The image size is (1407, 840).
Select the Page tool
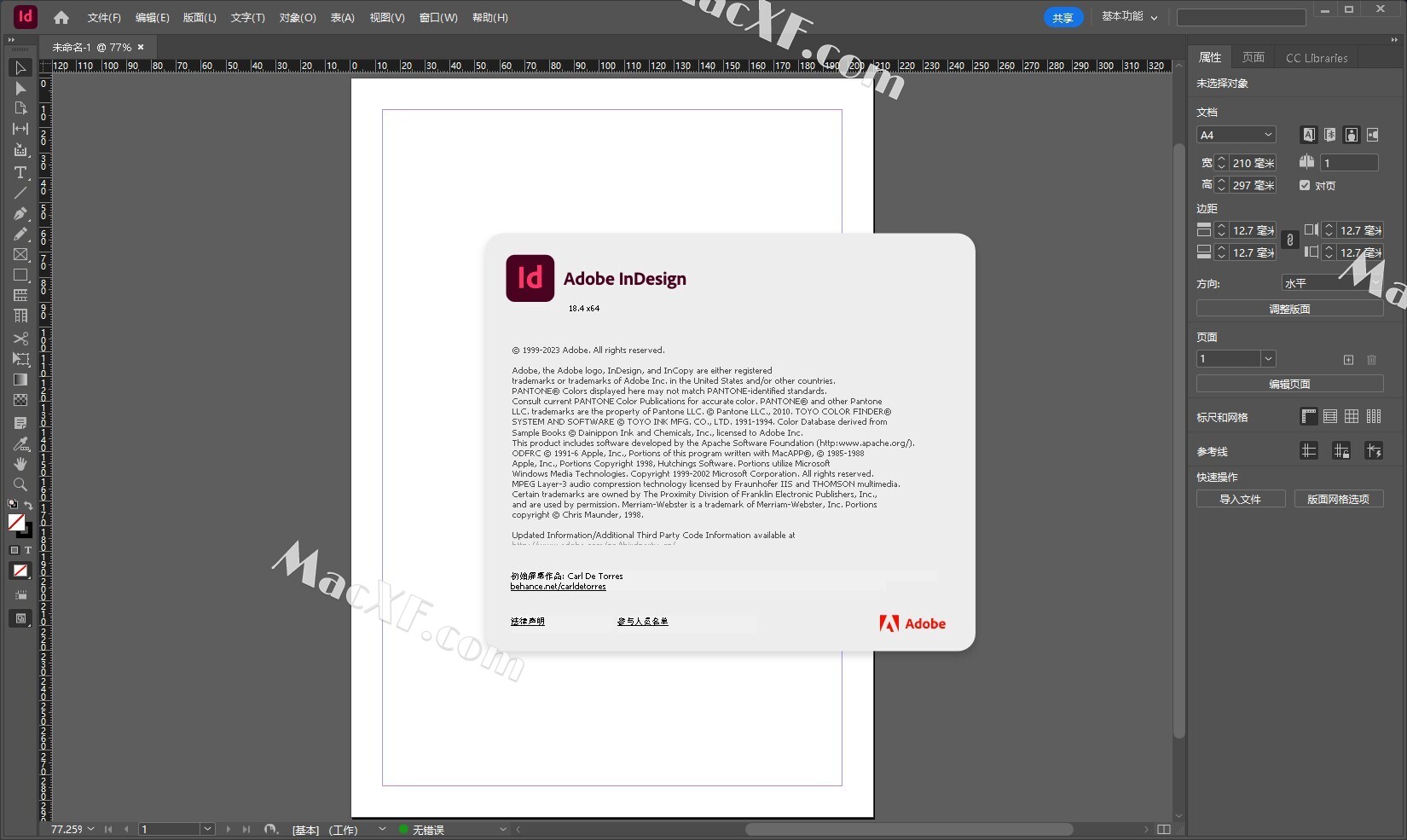(x=20, y=108)
